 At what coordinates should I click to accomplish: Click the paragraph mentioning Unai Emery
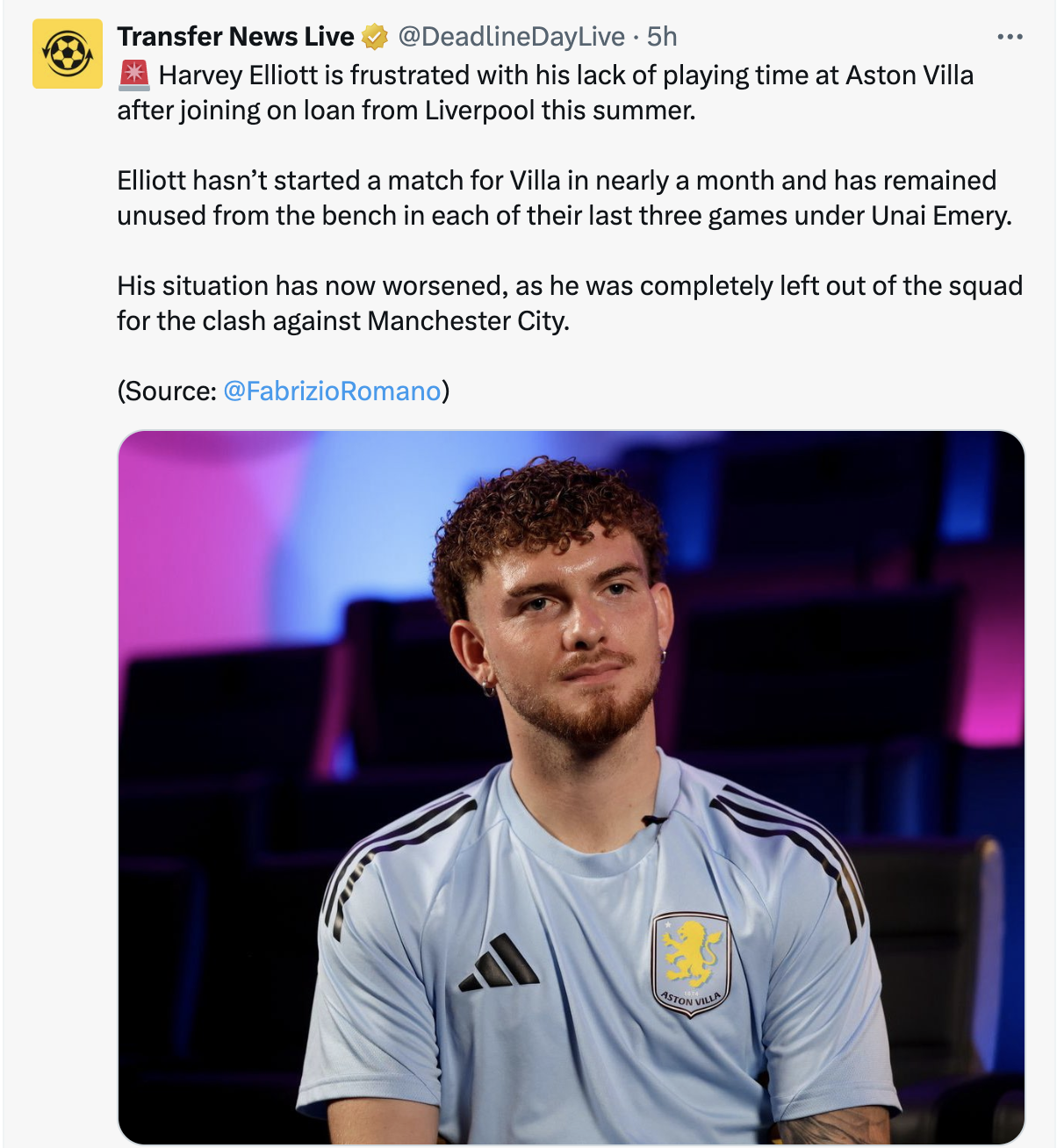pyautogui.click(x=564, y=198)
